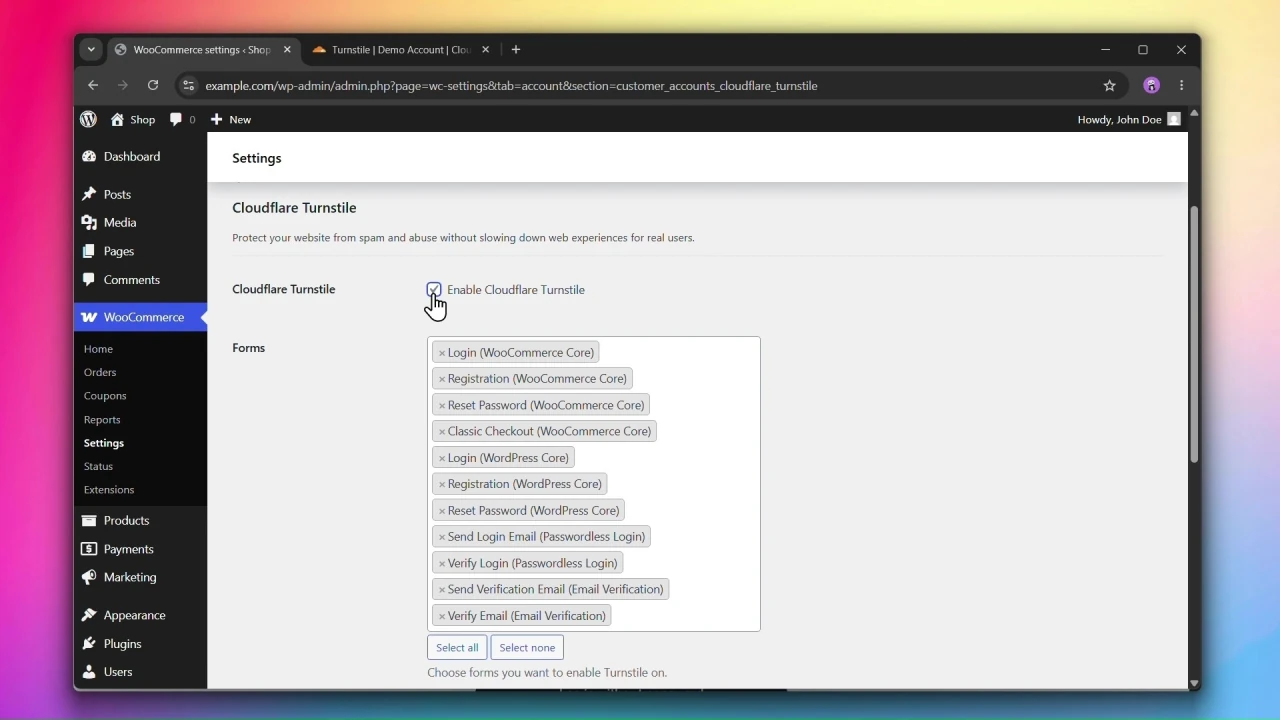Viewport: 1280px width, 720px height.
Task: Click the forward arrow in browser
Action: pyautogui.click(x=123, y=86)
